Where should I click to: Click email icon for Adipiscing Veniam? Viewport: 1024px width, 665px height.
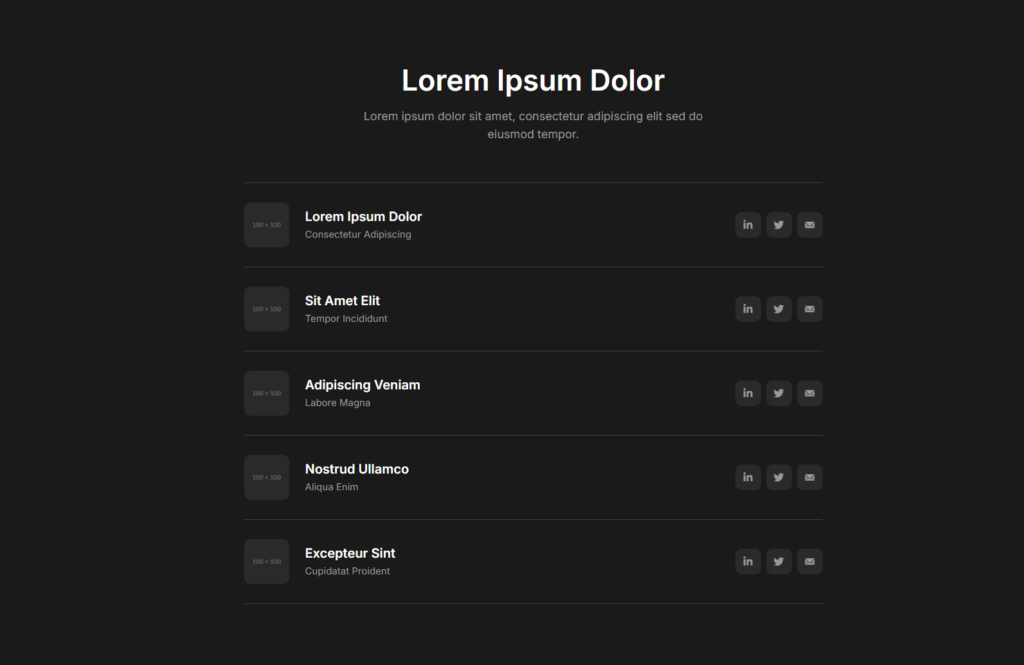810,393
